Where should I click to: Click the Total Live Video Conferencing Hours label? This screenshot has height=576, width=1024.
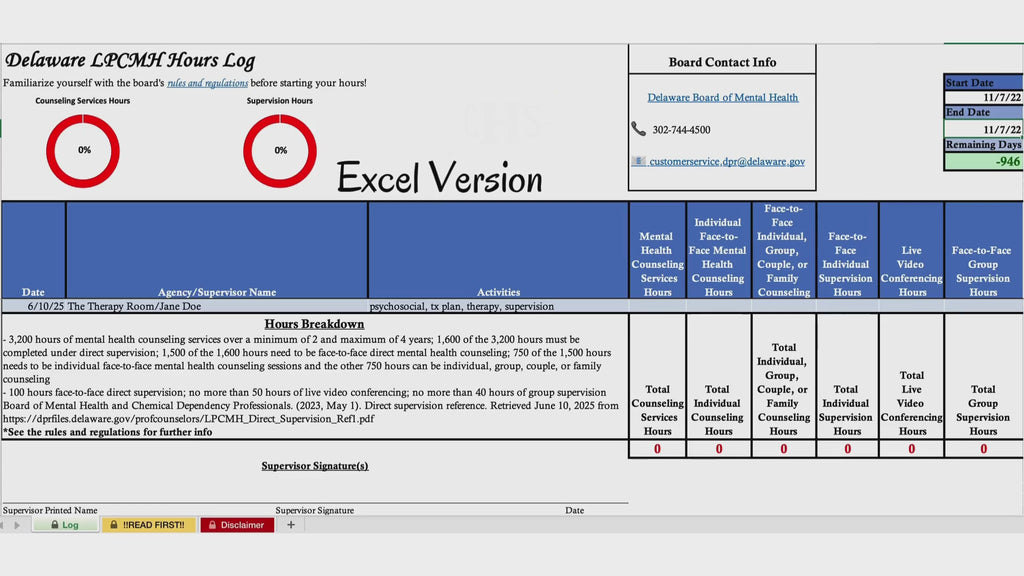pos(912,403)
